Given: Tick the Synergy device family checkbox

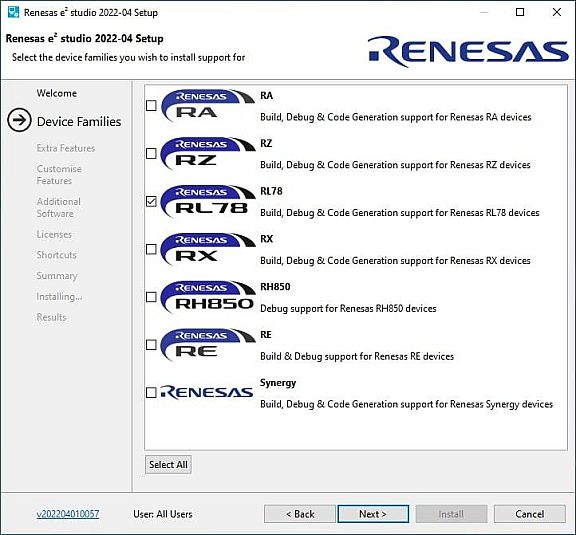Looking at the screenshot, I should (x=151, y=392).
